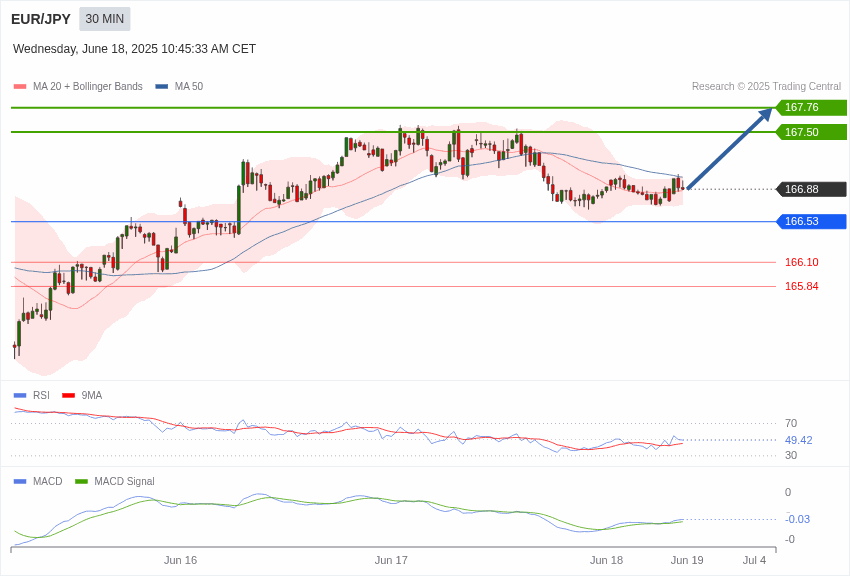Screen dimensions: 850x576
Task: Click the MA 50 legend label
Action: [189, 87]
